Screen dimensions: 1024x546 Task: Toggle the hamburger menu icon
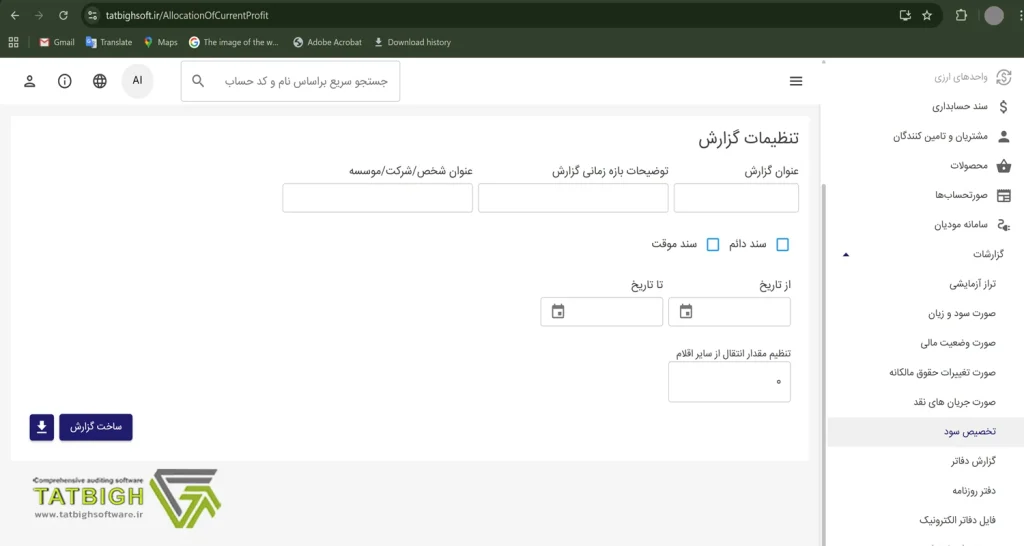796,81
